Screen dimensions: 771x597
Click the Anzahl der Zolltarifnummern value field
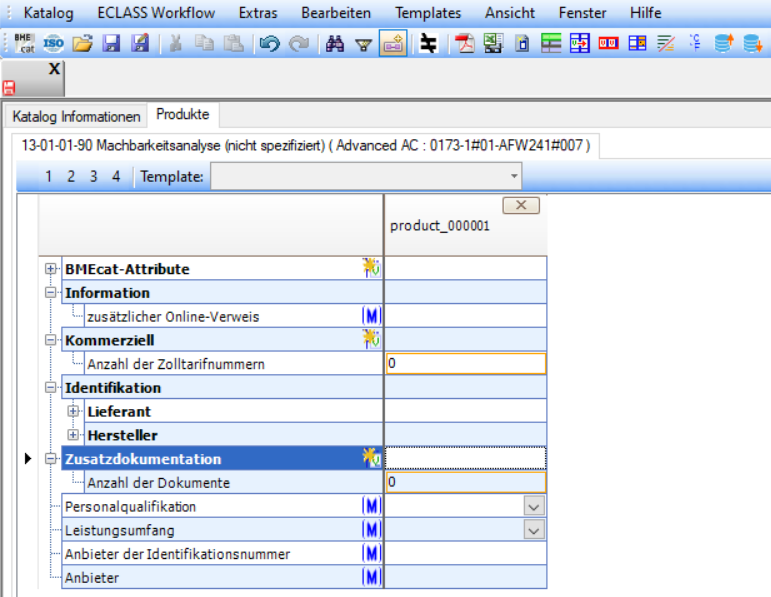click(x=466, y=363)
